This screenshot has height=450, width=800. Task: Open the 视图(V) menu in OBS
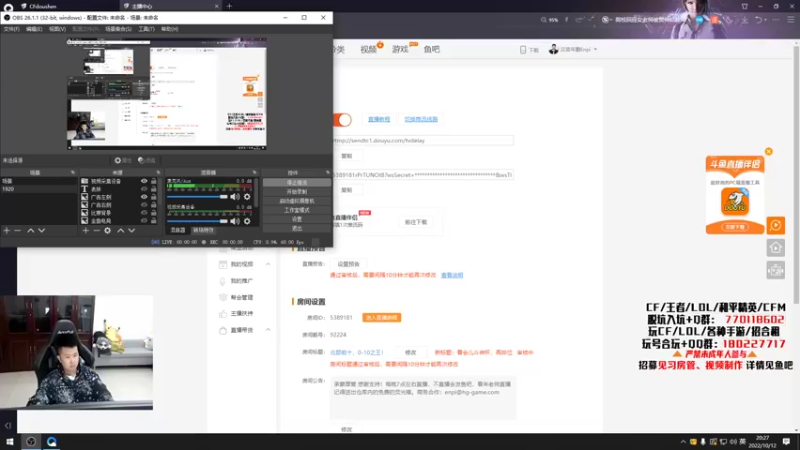click(57, 29)
